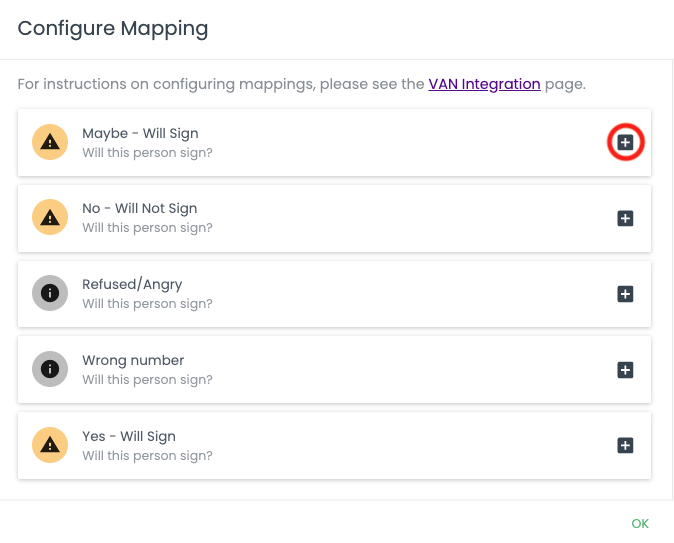Click the Configure Mapping dialog title

[113, 28]
